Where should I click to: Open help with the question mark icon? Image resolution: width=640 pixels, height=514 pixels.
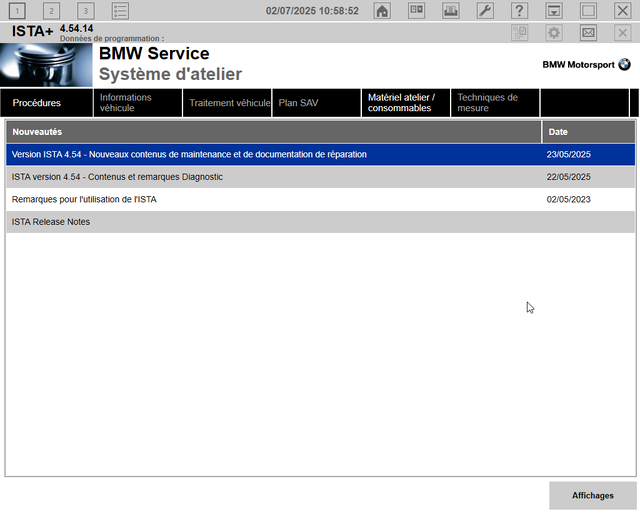pyautogui.click(x=519, y=11)
